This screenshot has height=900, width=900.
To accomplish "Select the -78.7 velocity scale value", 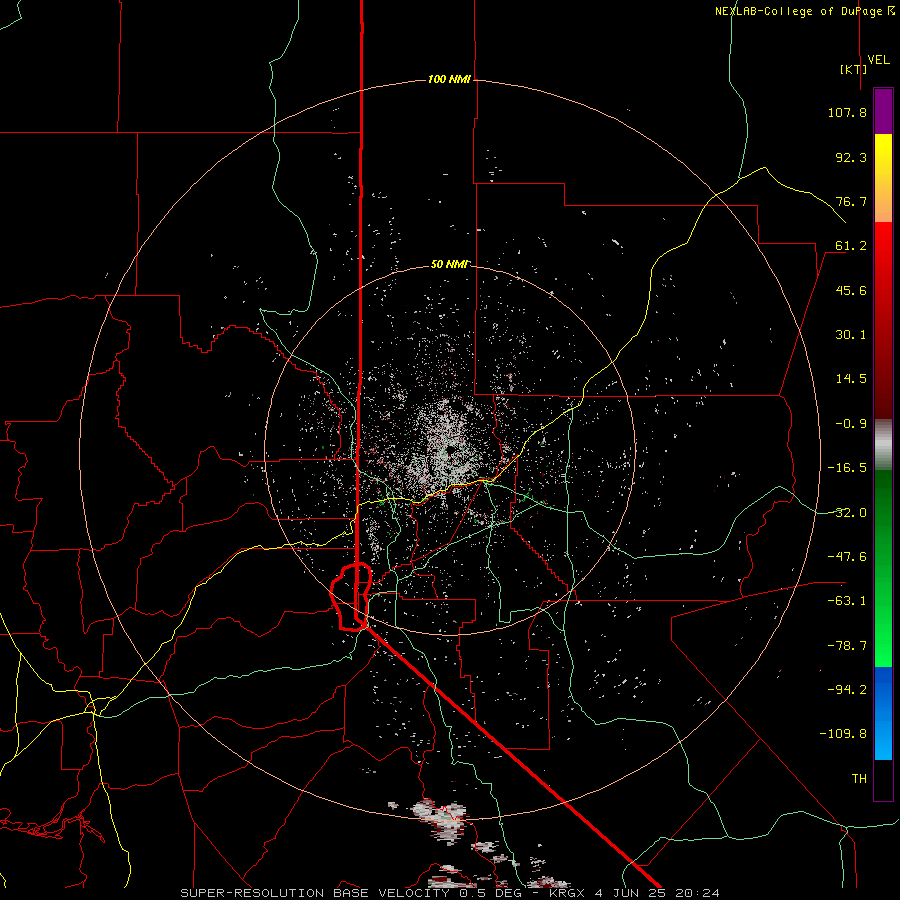I will click(x=847, y=646).
